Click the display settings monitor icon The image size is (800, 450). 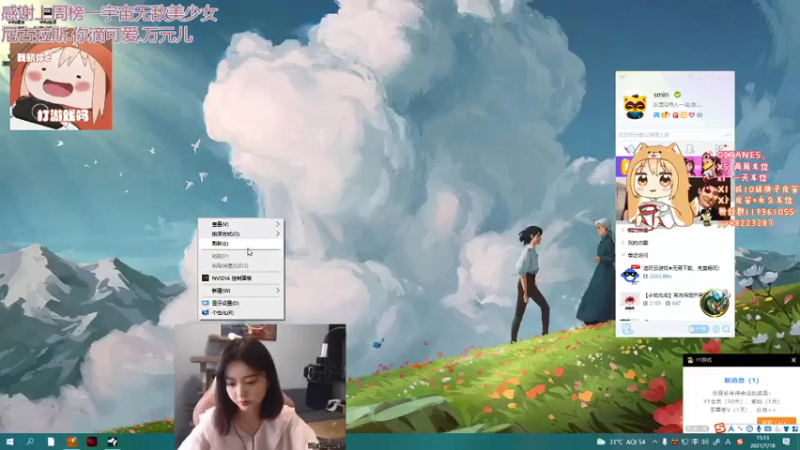[x=205, y=303]
